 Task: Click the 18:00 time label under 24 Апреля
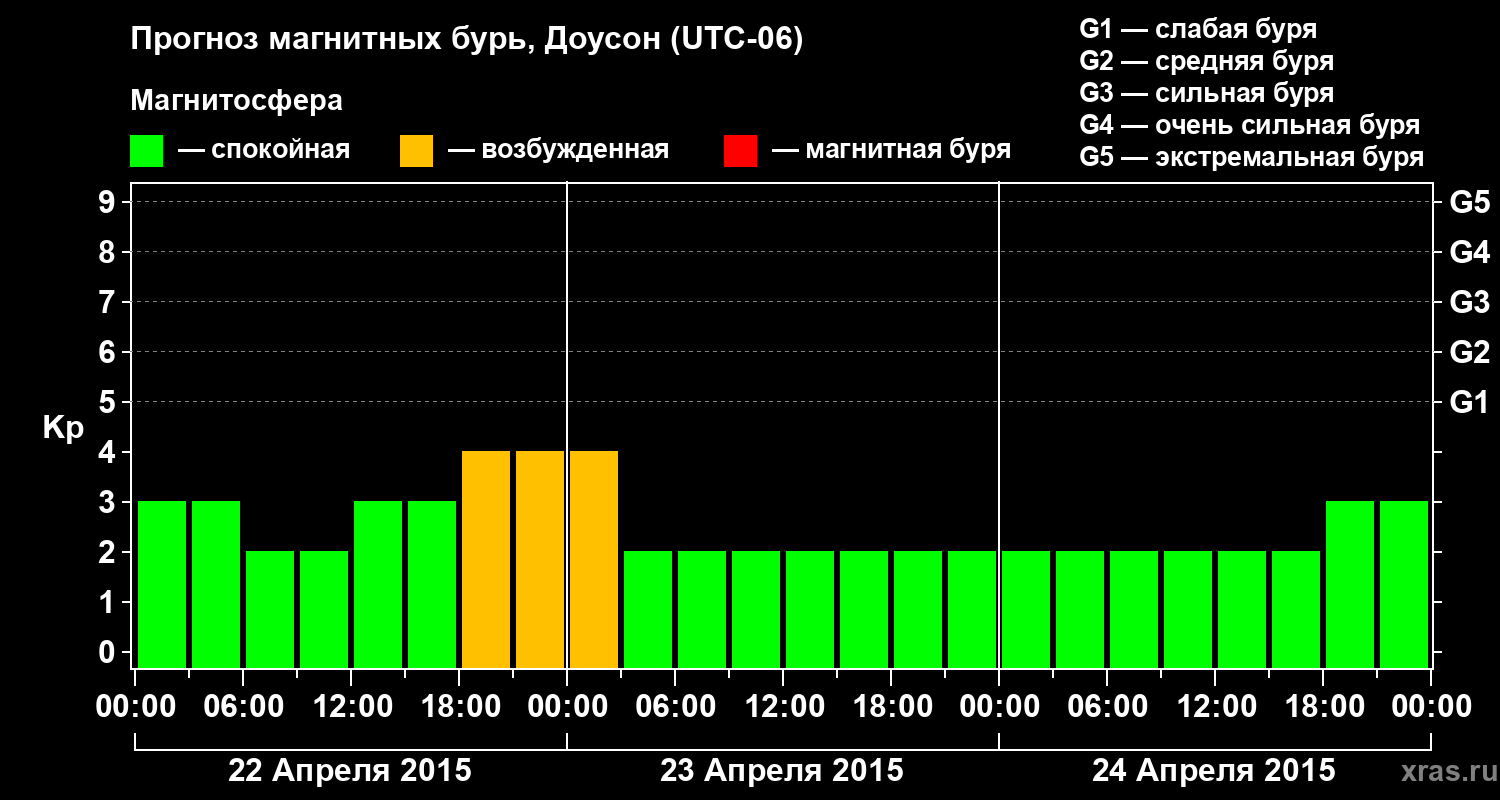(x=1323, y=707)
